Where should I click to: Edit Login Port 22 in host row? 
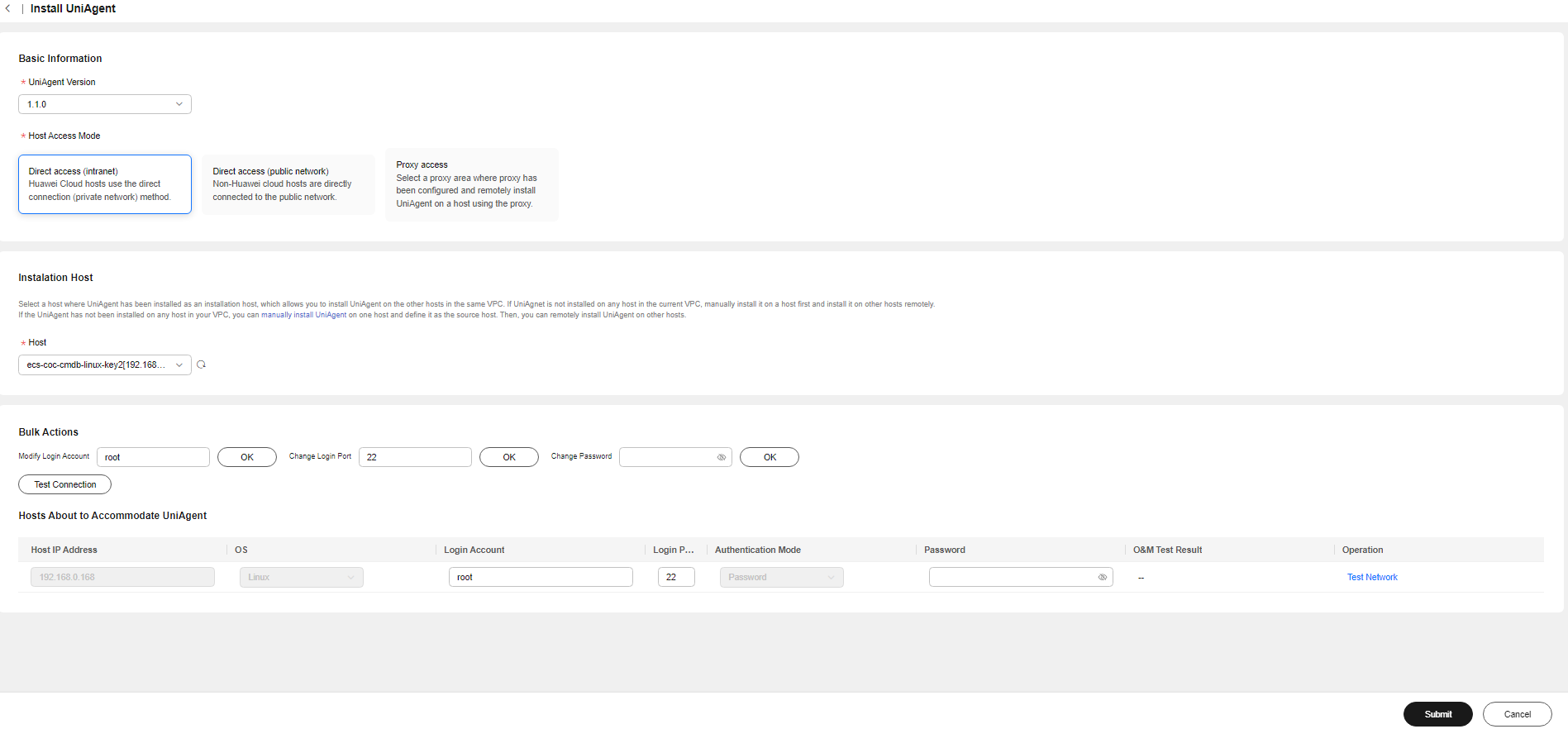coord(676,577)
